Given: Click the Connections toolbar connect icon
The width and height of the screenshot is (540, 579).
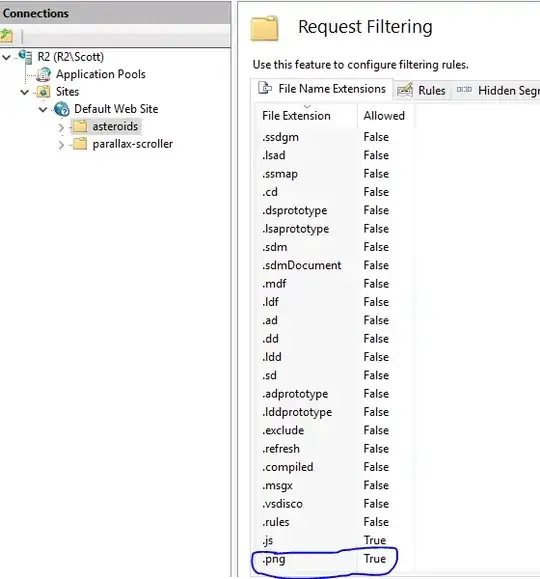Looking at the screenshot, I should [x=6, y=35].
